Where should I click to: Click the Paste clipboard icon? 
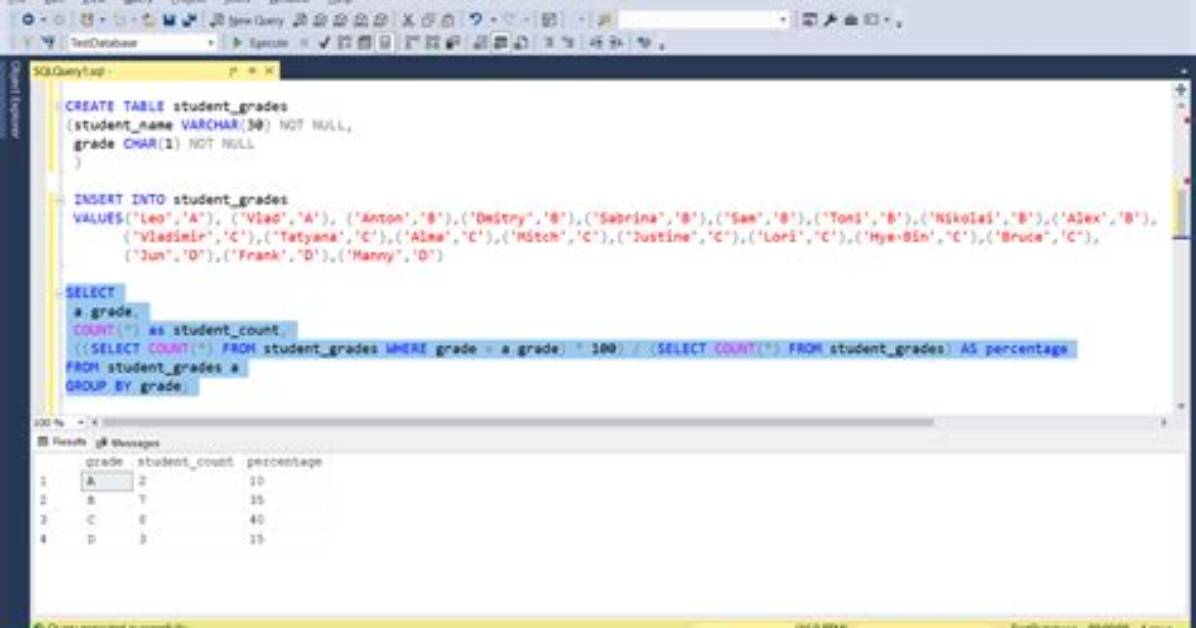point(448,21)
